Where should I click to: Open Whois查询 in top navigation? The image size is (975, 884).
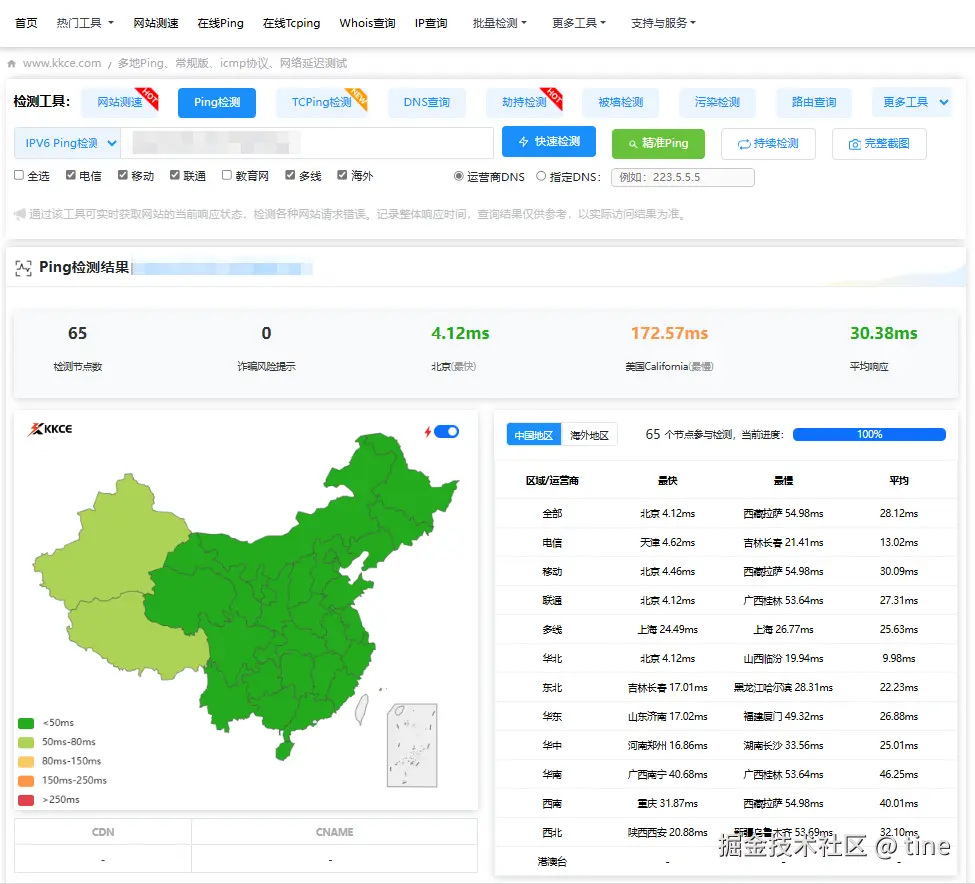pos(367,23)
